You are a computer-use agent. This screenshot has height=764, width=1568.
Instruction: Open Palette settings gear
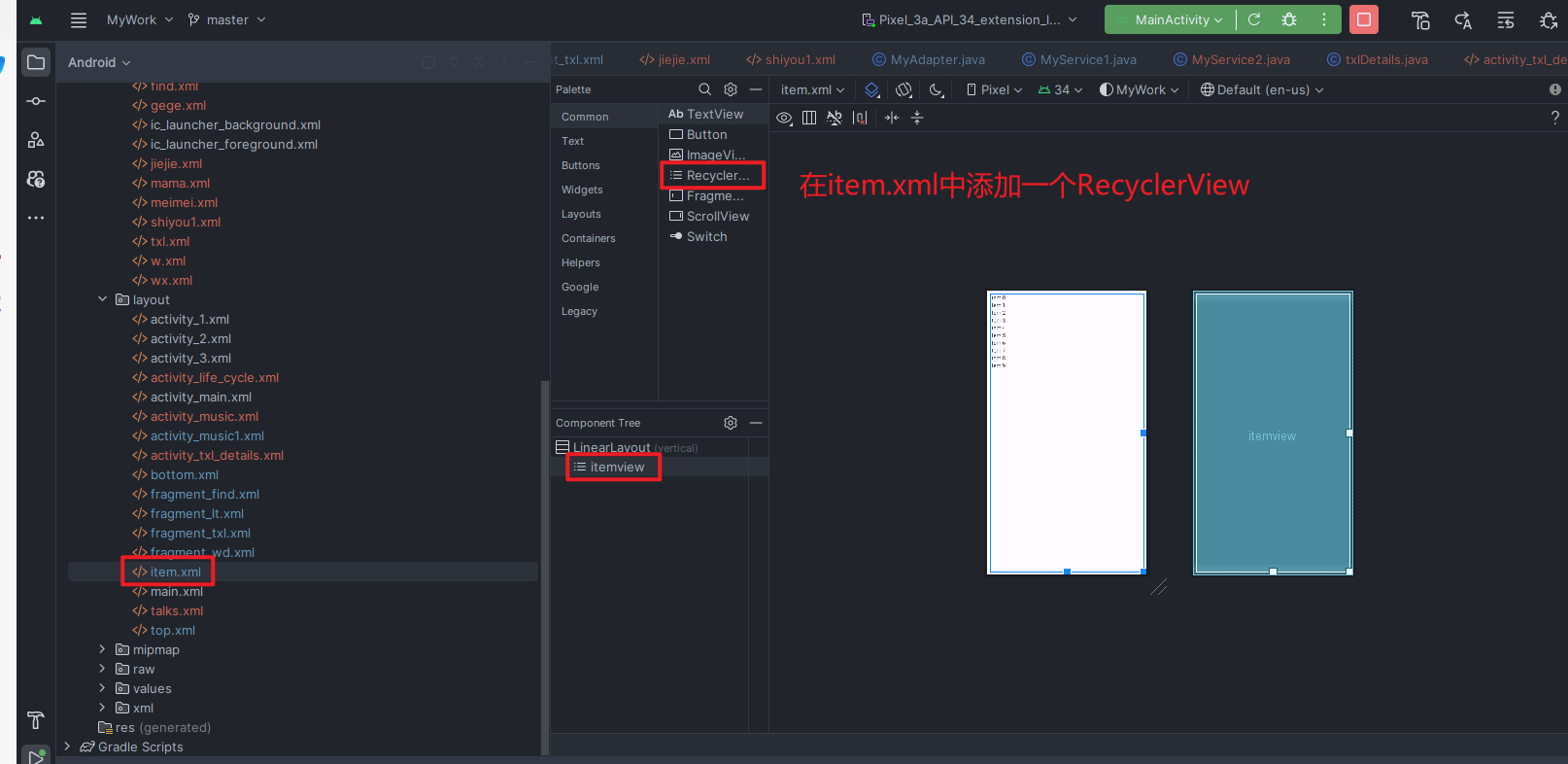[x=731, y=89]
